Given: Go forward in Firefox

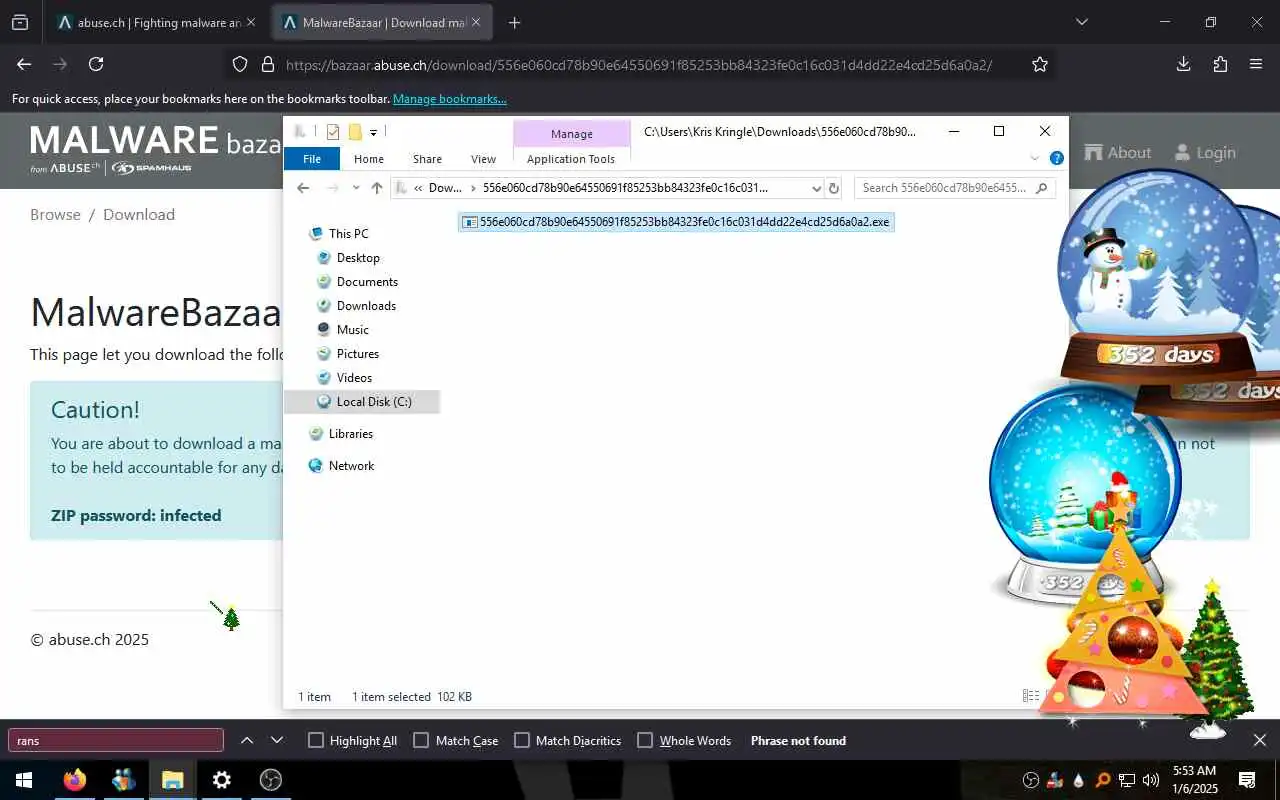Looking at the screenshot, I should (x=60, y=64).
